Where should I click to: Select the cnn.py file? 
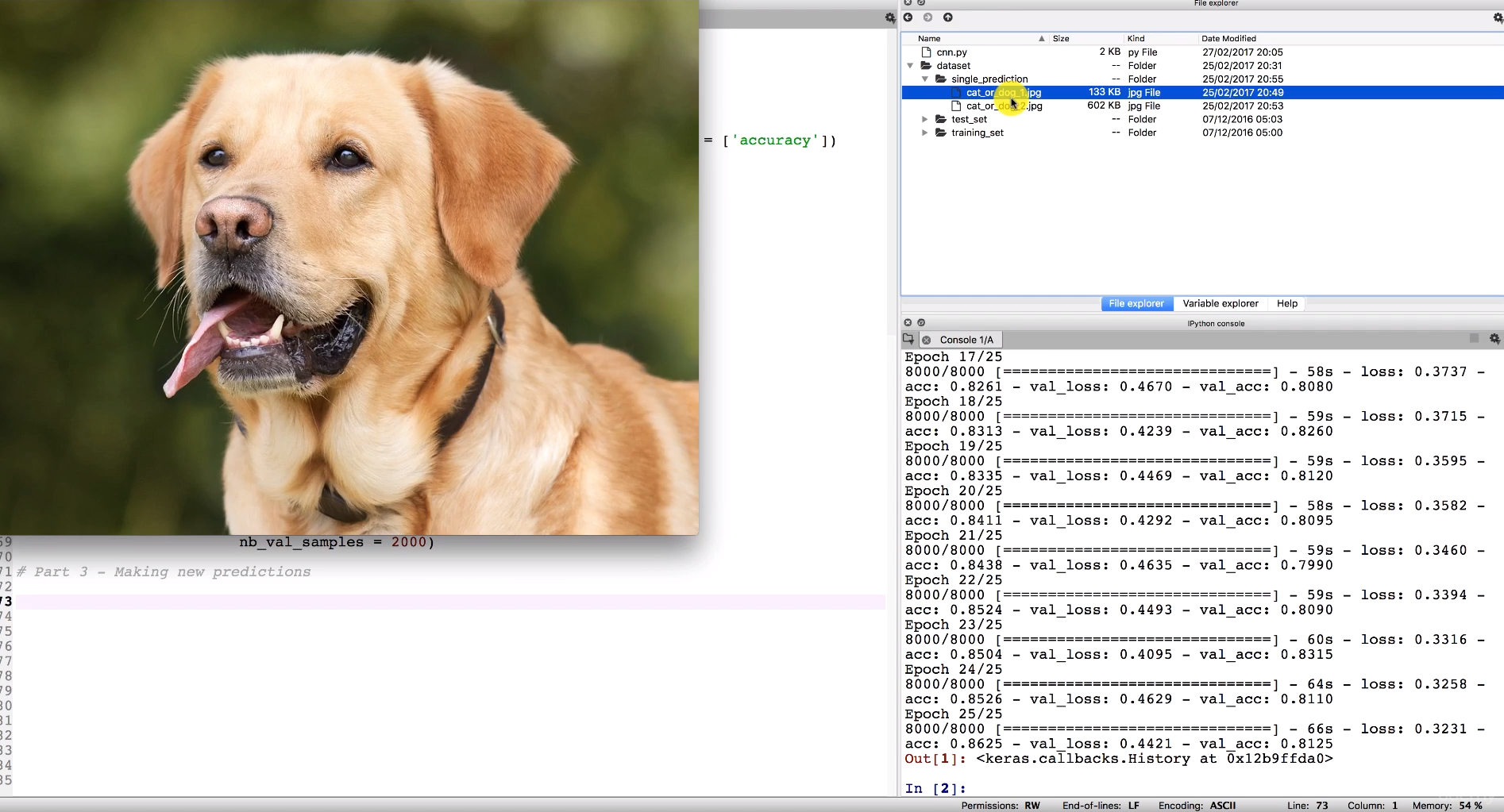(x=951, y=52)
